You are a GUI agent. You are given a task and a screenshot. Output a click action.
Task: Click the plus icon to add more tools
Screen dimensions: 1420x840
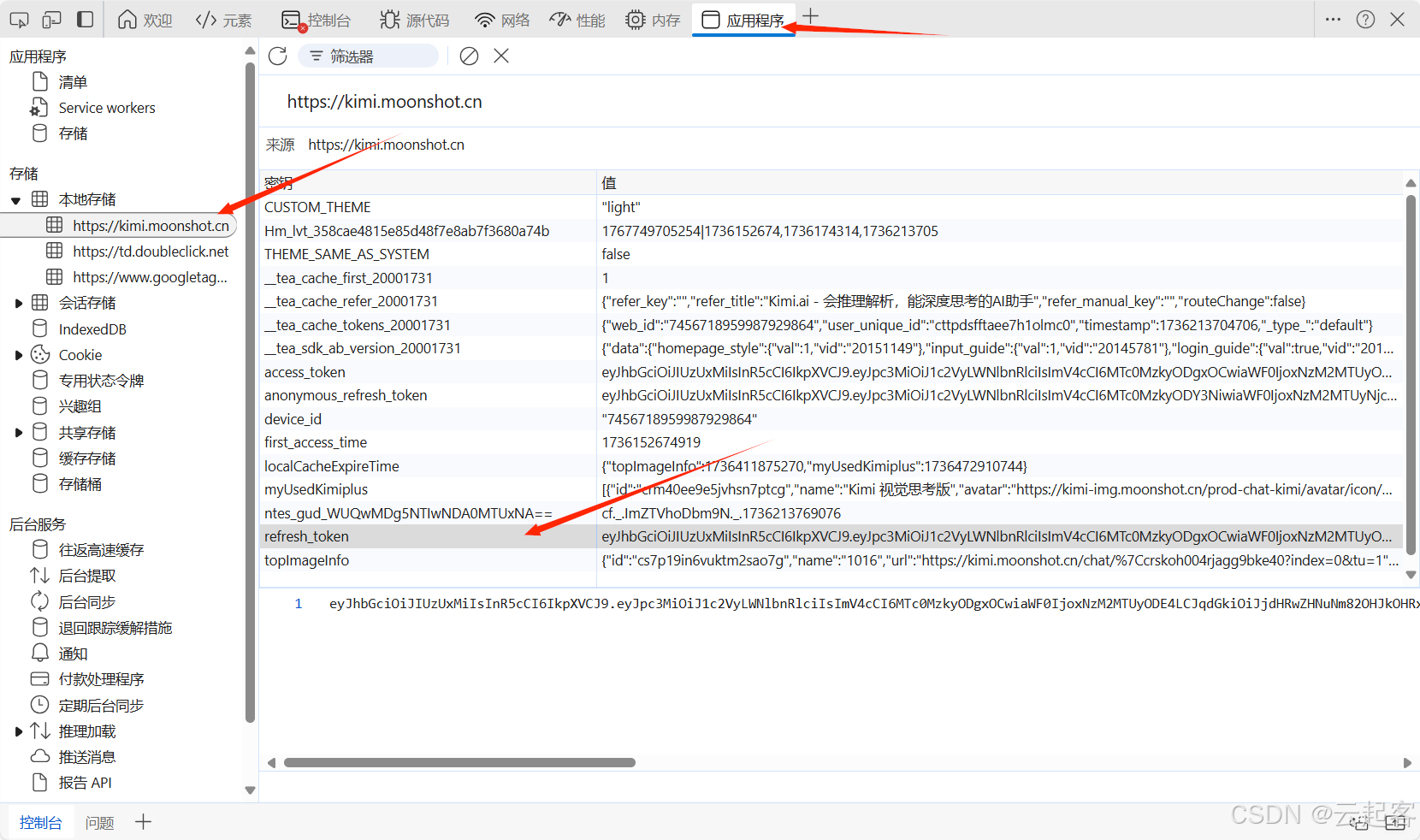click(811, 16)
